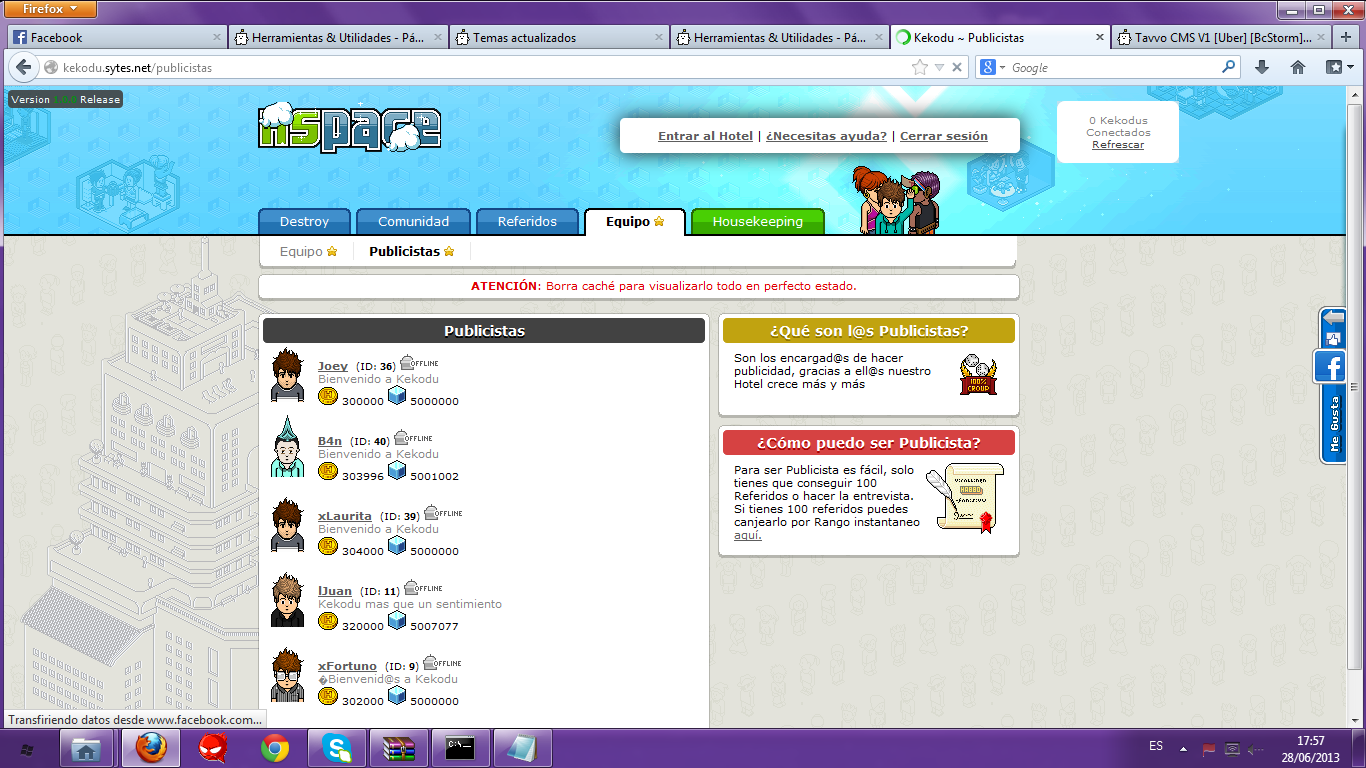The width and height of the screenshot is (1366, 768).
Task: Open Google Chrome from the taskbar
Action: pos(274,748)
